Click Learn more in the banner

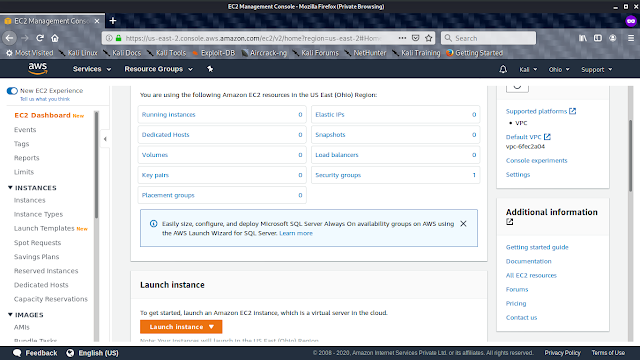coord(296,233)
